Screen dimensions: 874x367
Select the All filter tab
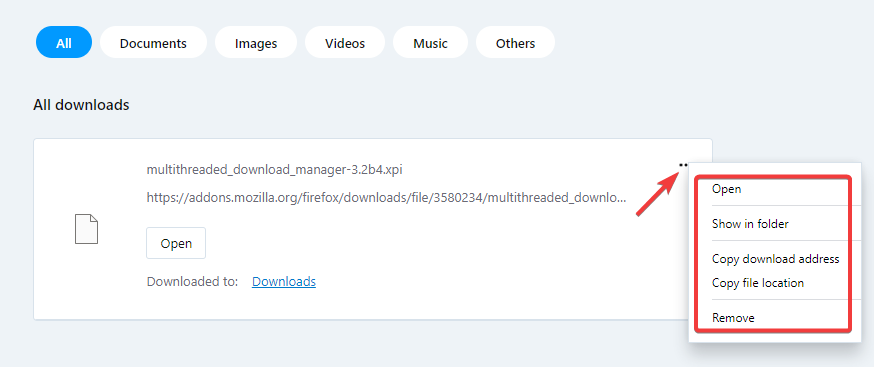pos(64,42)
